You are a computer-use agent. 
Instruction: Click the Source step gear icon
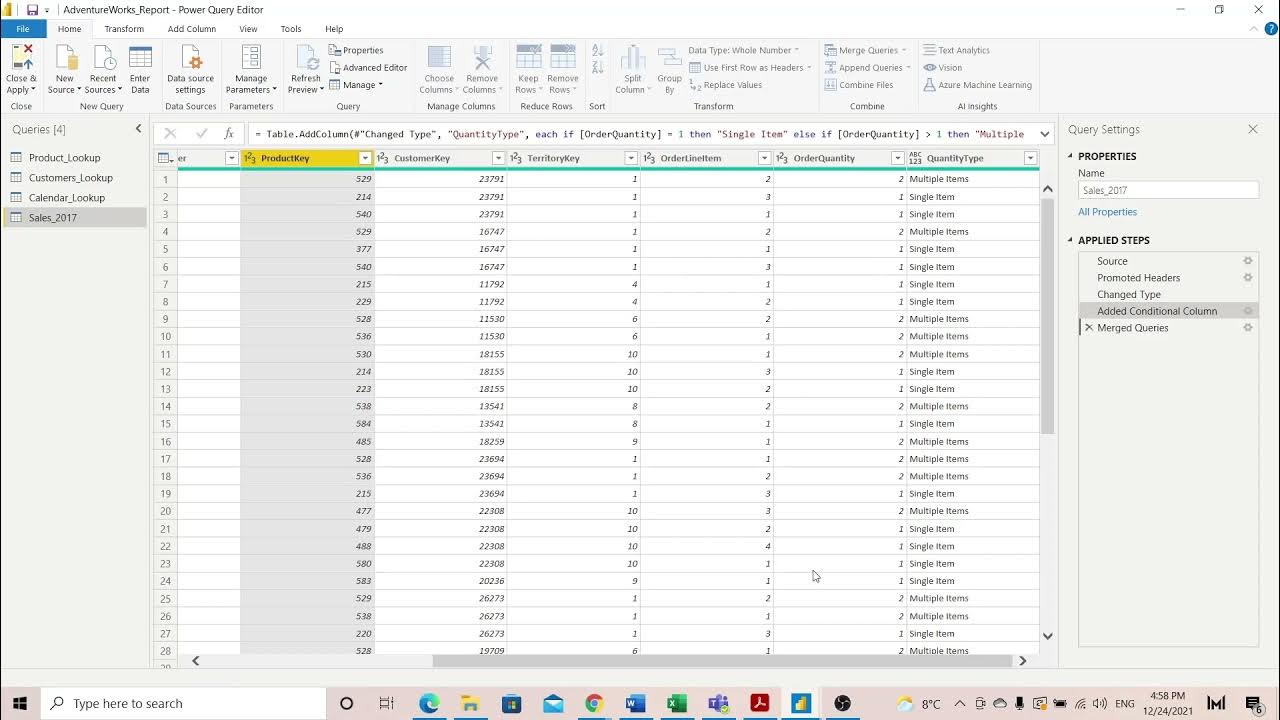pos(1247,261)
